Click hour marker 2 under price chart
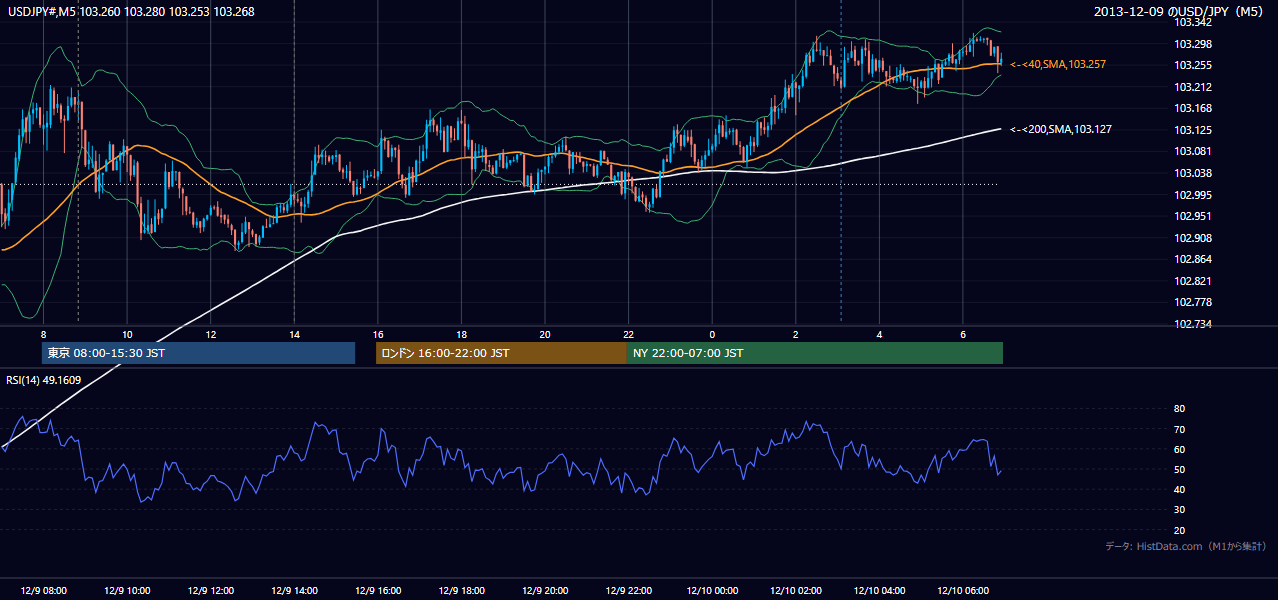 [796, 334]
